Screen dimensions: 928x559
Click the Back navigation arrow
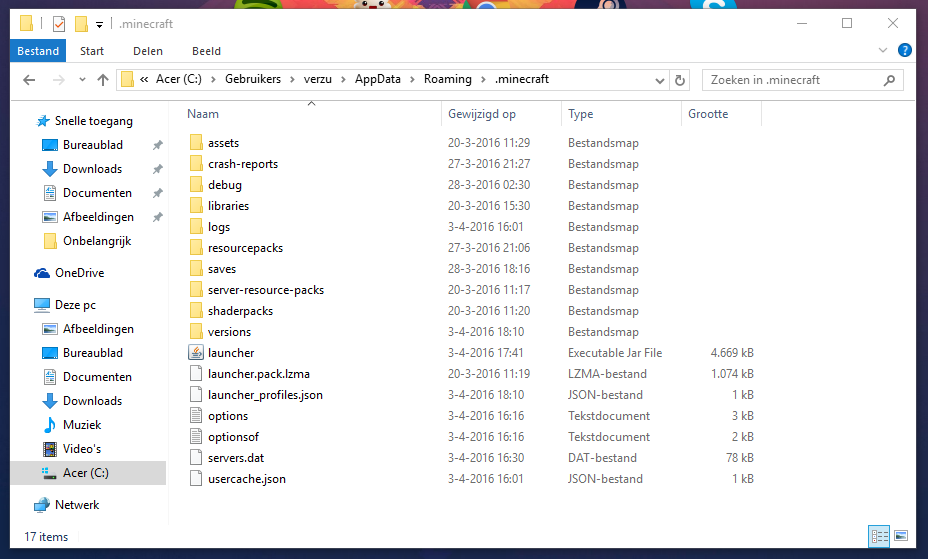pyautogui.click(x=29, y=80)
